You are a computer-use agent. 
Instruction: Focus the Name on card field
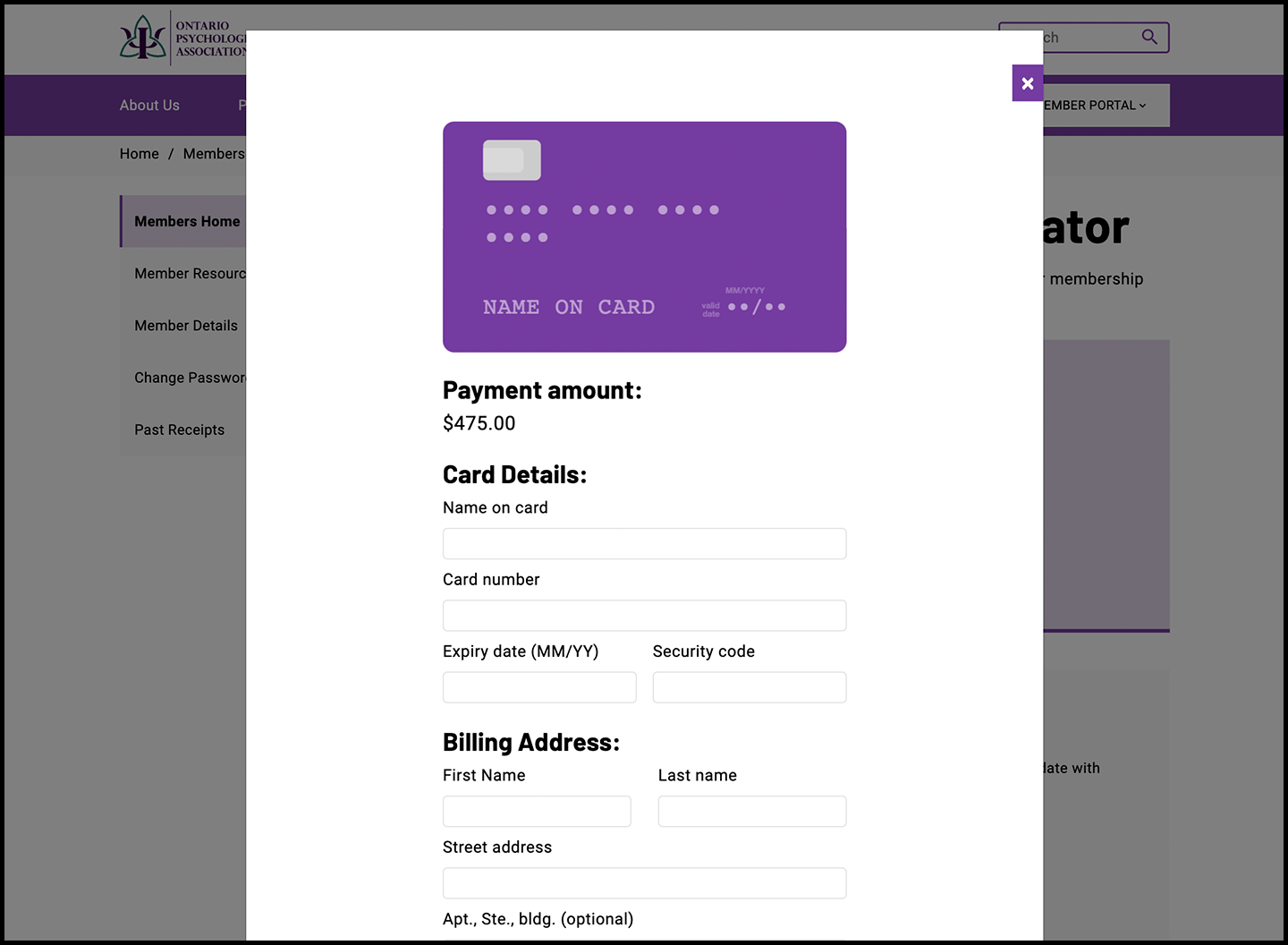coord(644,543)
